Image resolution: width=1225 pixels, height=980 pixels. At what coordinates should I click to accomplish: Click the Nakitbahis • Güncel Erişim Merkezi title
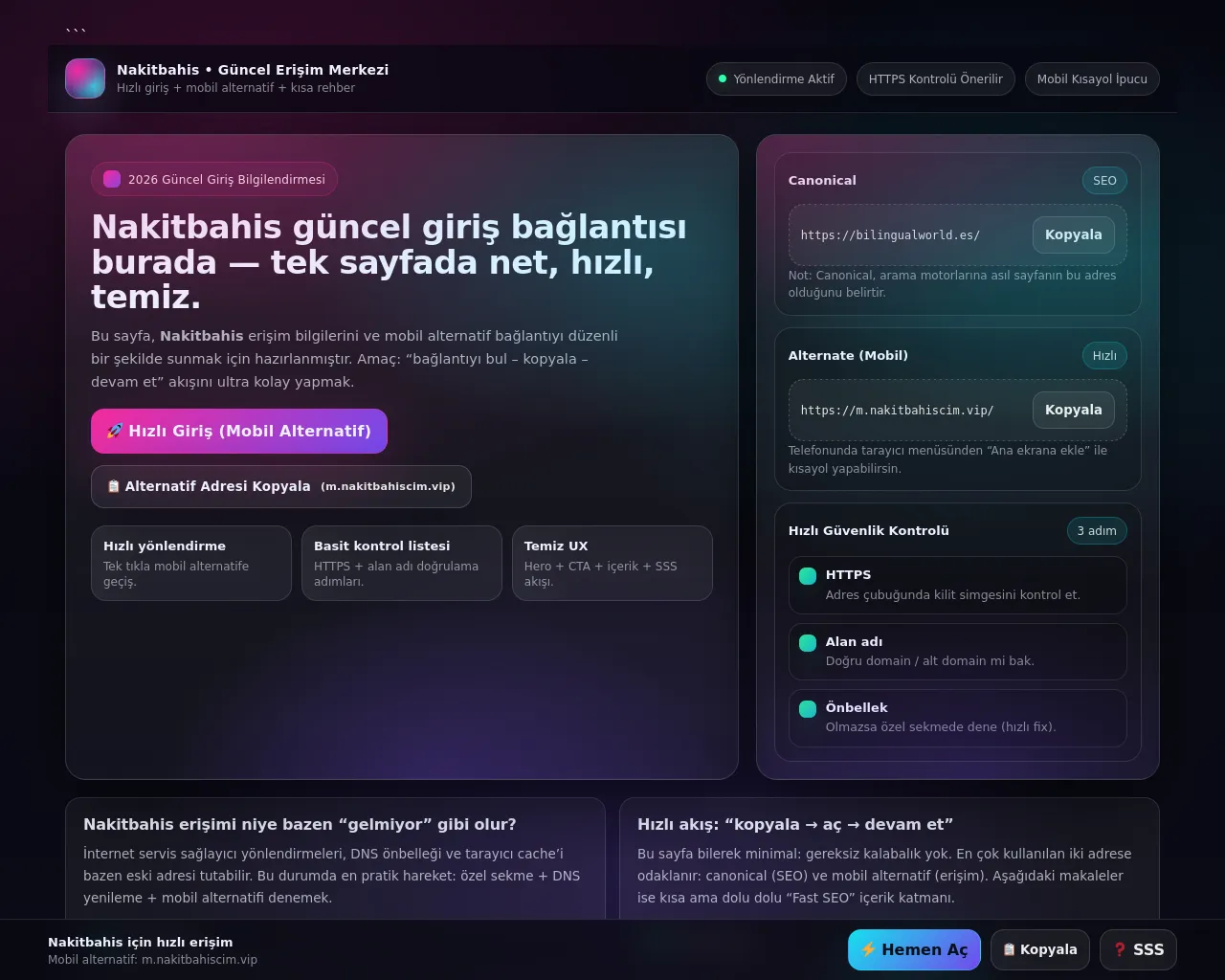(x=253, y=70)
